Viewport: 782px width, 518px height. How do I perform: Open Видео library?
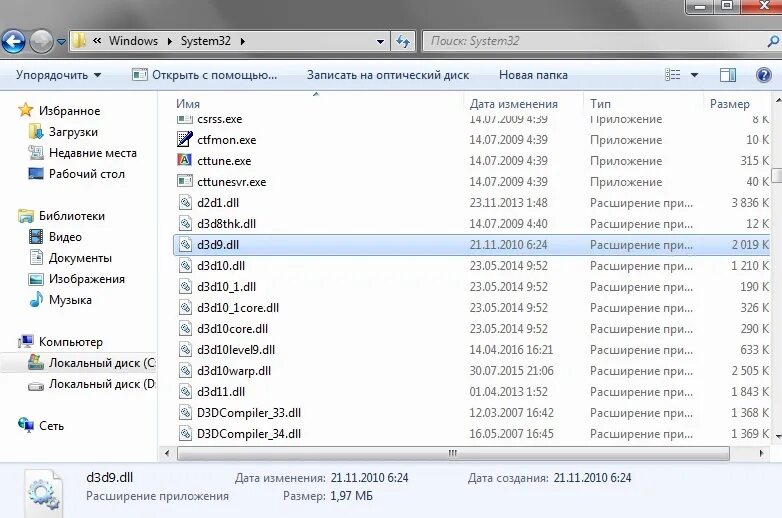(x=65, y=237)
